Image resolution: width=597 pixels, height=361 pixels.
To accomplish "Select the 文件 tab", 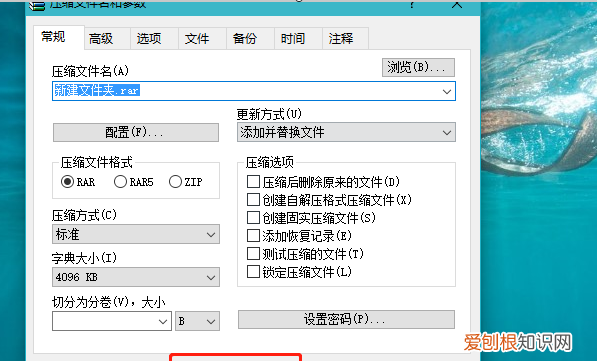I will pos(203,38).
